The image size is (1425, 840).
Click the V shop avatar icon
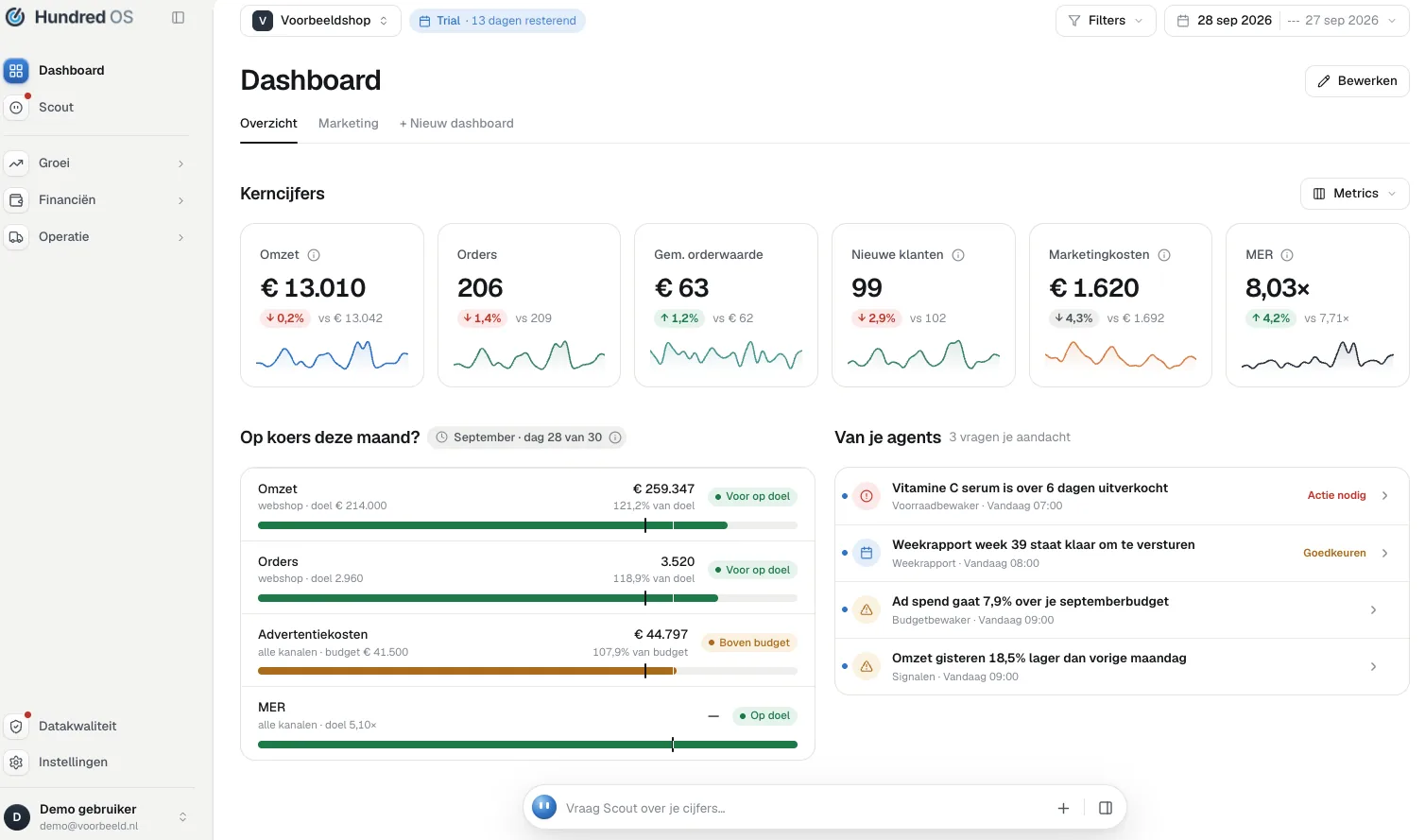click(x=263, y=21)
